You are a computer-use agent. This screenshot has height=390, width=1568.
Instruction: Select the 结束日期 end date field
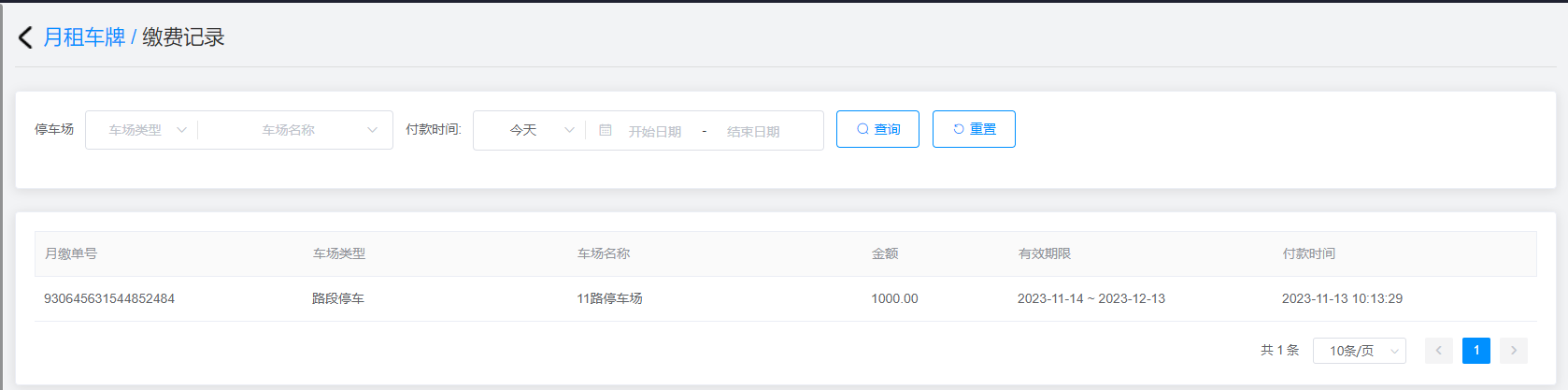tap(753, 131)
